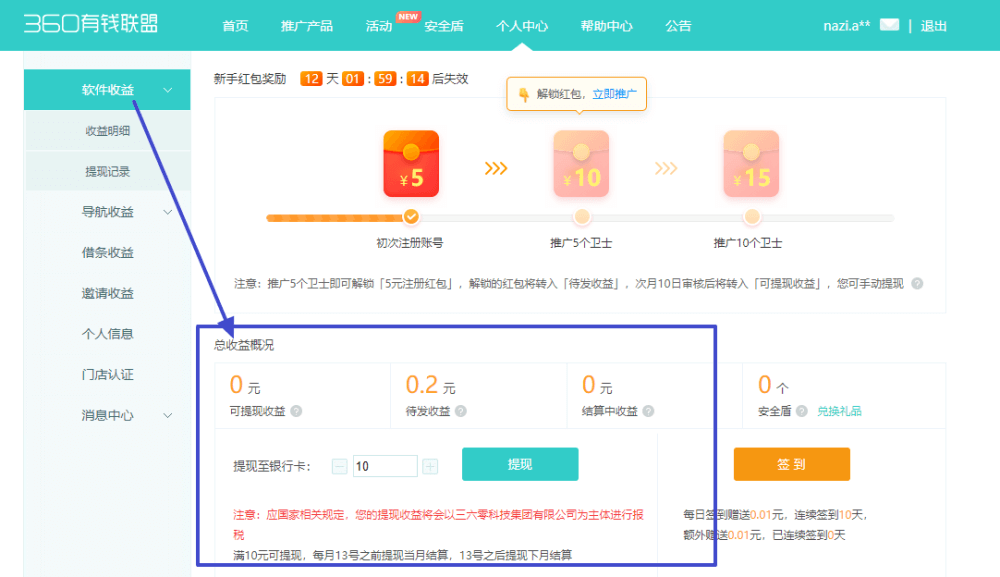Open 消息中心 in sidebar
The width and height of the screenshot is (1000, 577).
tap(107, 415)
